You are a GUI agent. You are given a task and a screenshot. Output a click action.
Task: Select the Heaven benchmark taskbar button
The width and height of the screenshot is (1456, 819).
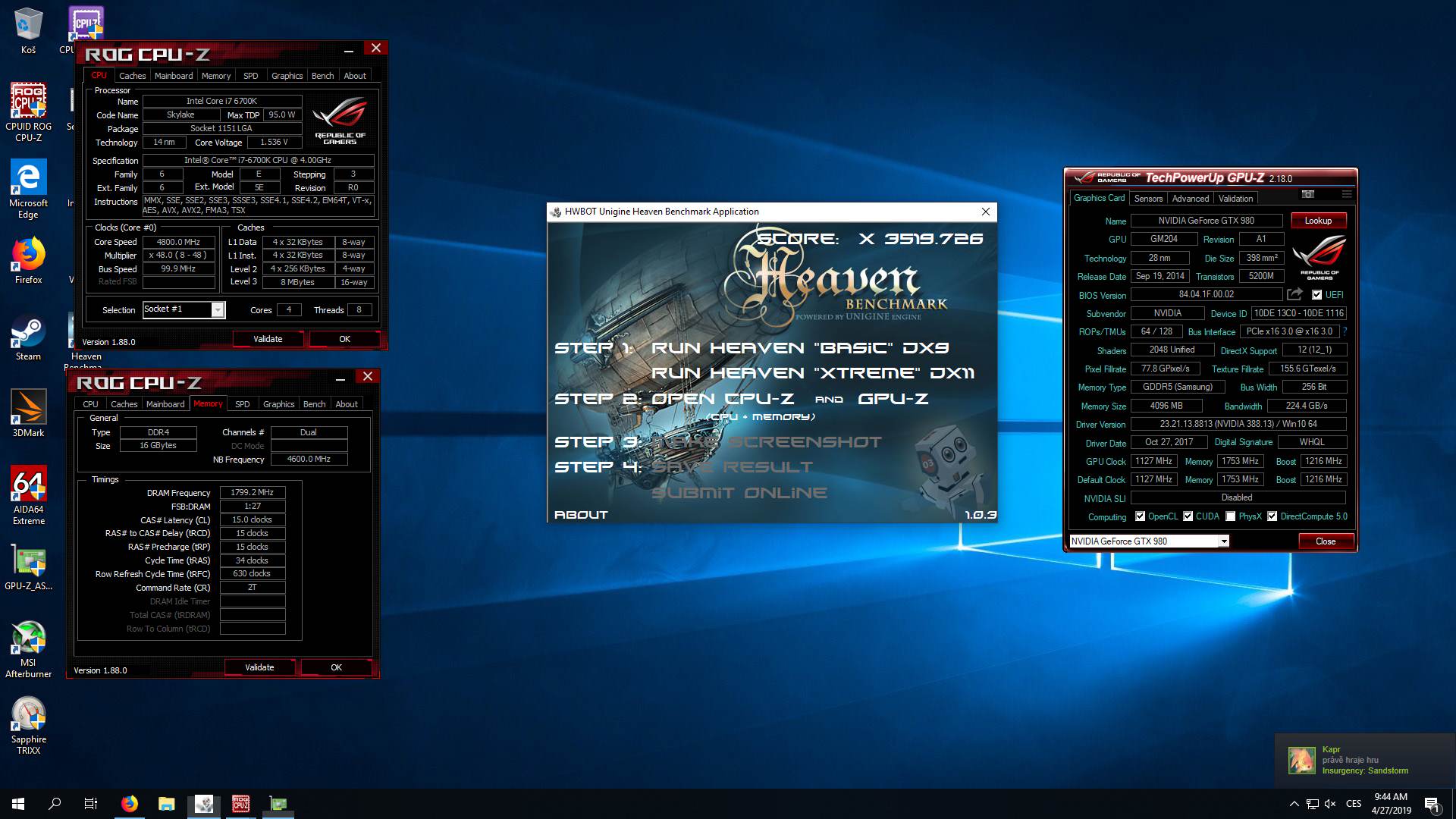click(203, 804)
